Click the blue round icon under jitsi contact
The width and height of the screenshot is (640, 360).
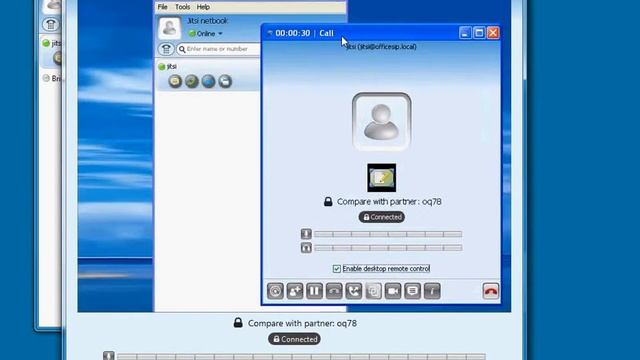pos(208,81)
